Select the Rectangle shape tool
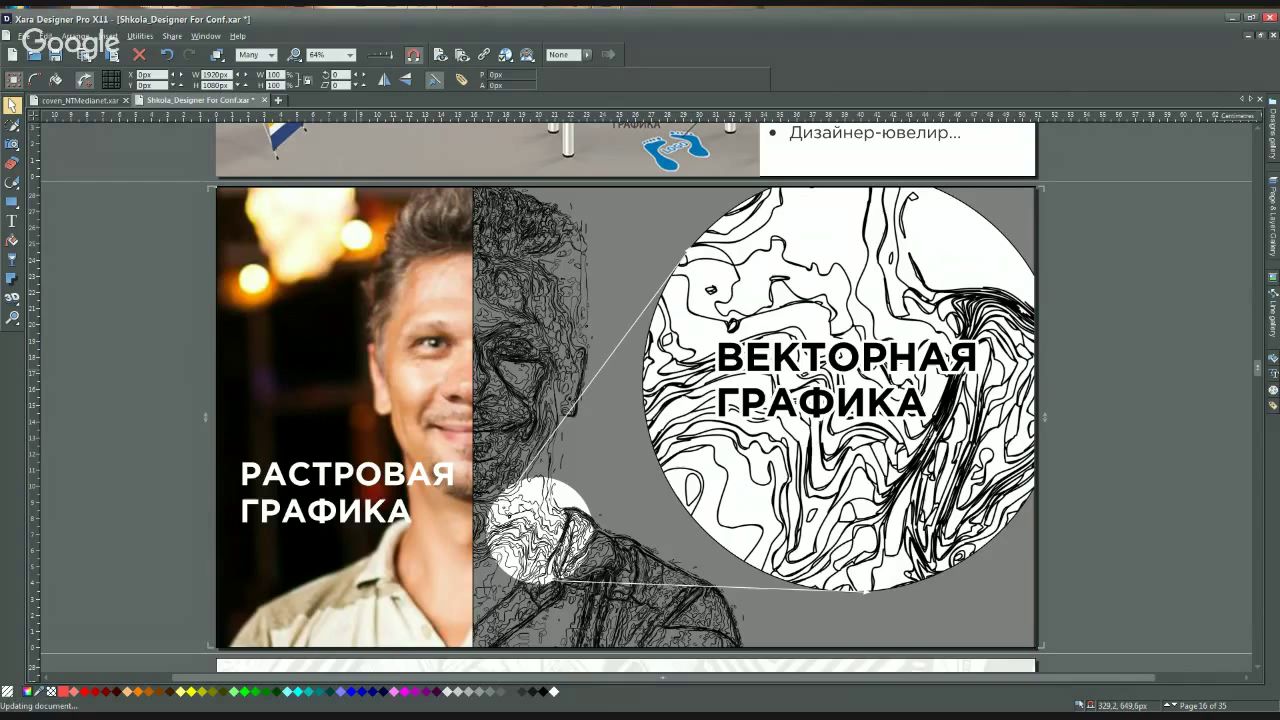 (12, 201)
